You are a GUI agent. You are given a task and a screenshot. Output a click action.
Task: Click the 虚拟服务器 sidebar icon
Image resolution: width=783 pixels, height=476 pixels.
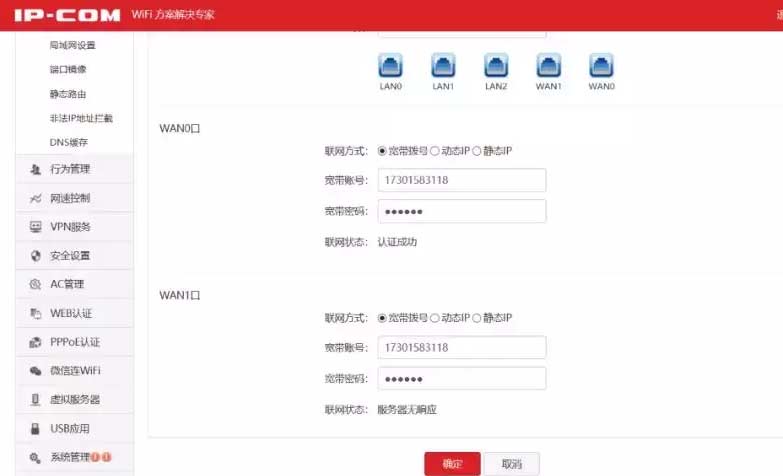coord(35,400)
